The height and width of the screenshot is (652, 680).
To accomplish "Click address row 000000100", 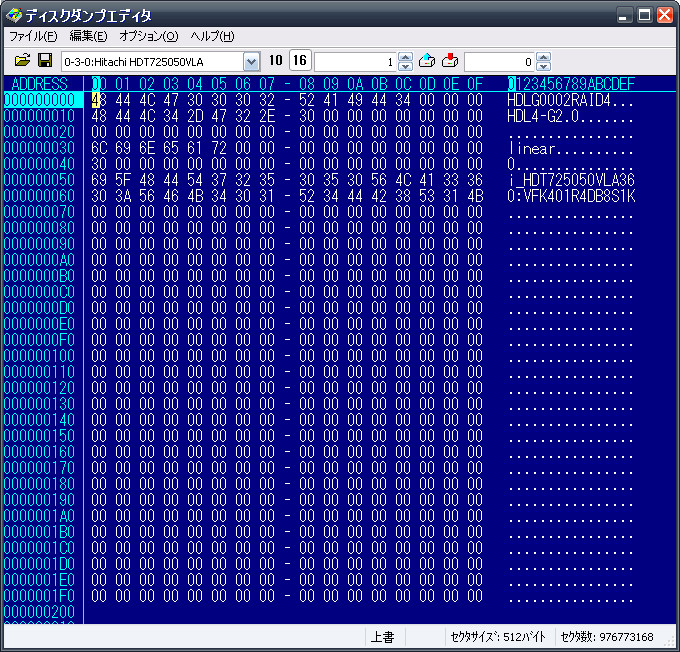I will point(39,356).
